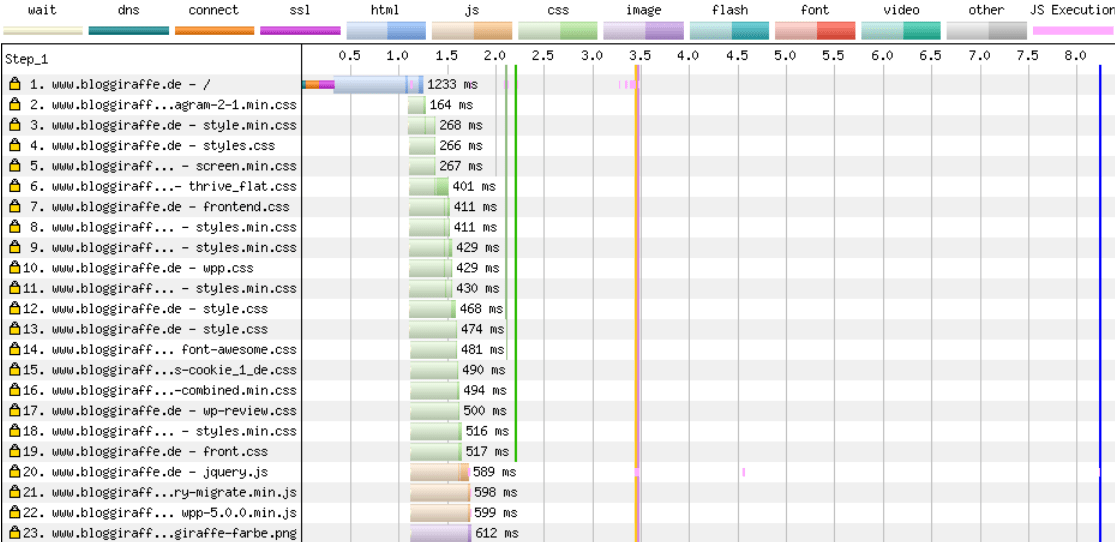Click lock icon for wp-review.css row
This screenshot has width=1115, height=542.
tap(15, 411)
